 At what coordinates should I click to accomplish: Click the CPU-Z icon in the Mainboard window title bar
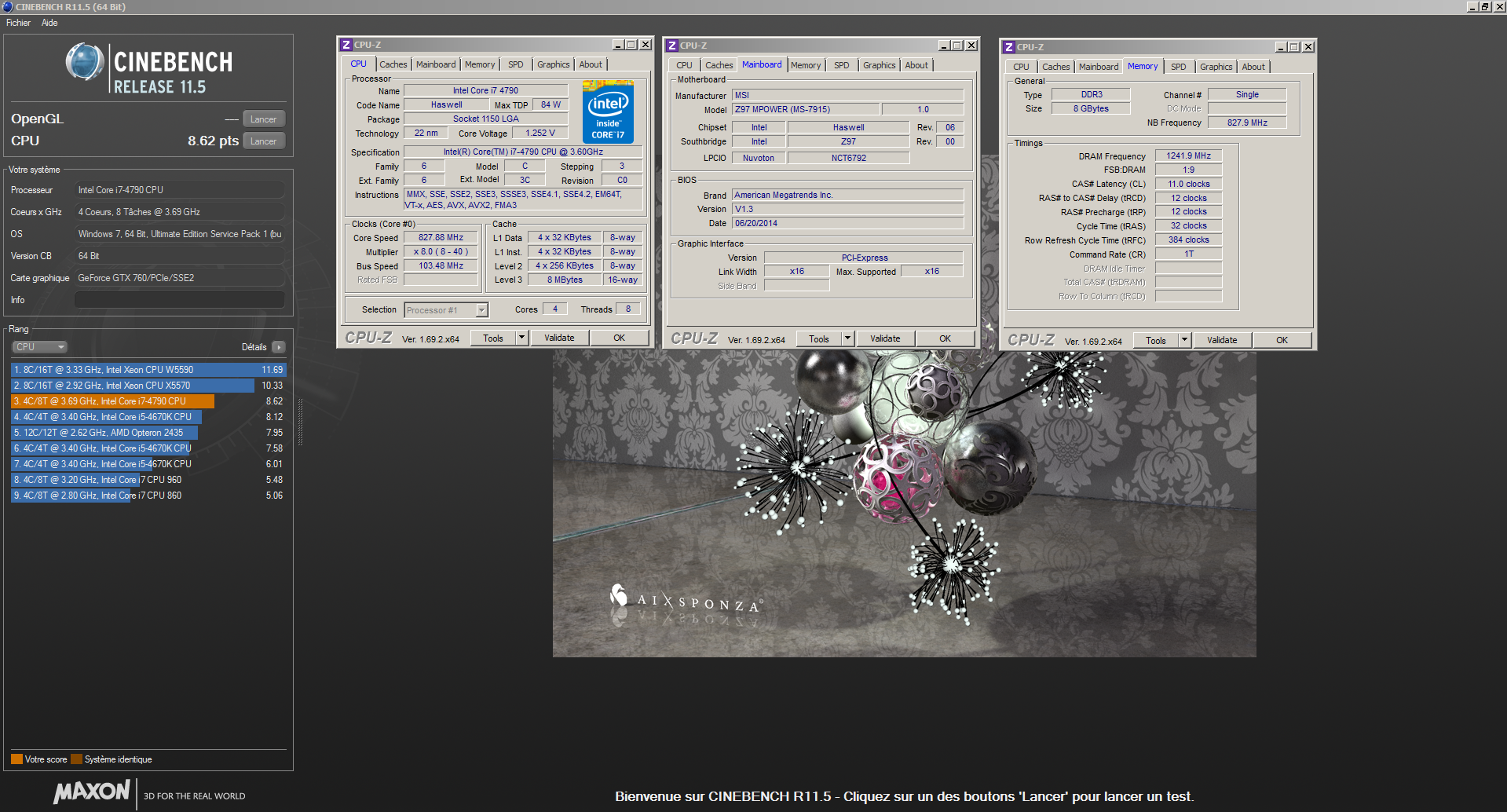(x=671, y=46)
